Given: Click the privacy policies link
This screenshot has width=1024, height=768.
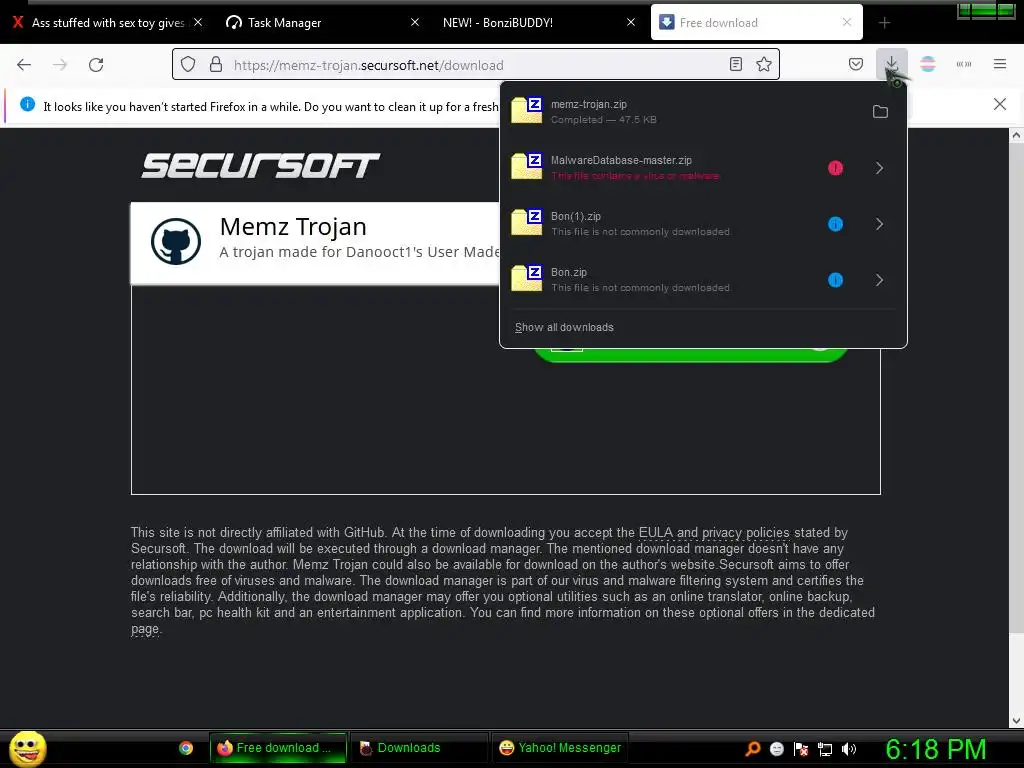Looking at the screenshot, I should coord(745,532).
